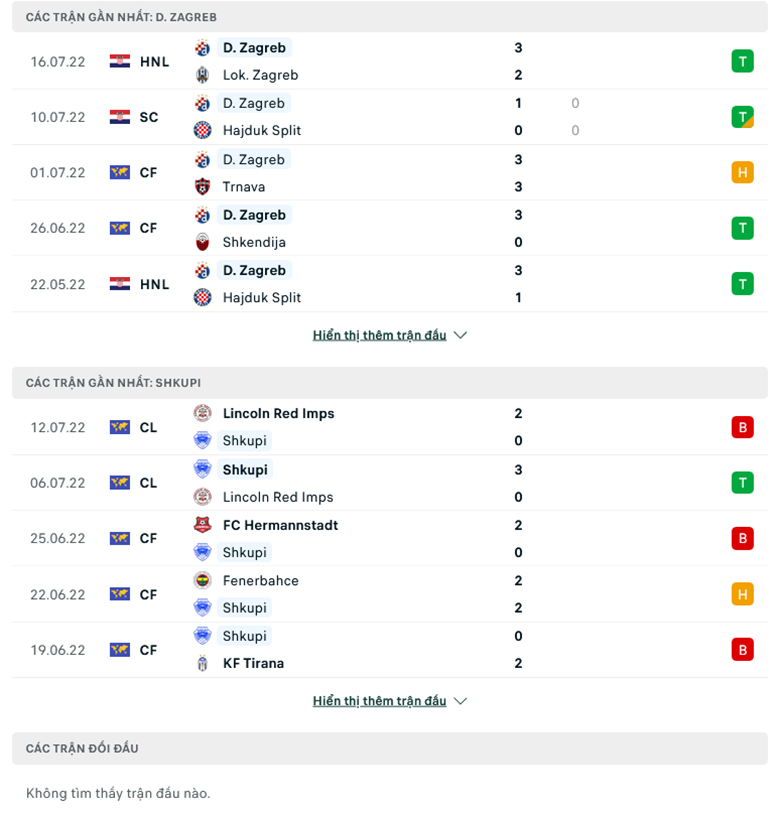780x814 pixels.
Task: Click the world flag icon on the 12.07.22 CL match
Action: (x=120, y=427)
